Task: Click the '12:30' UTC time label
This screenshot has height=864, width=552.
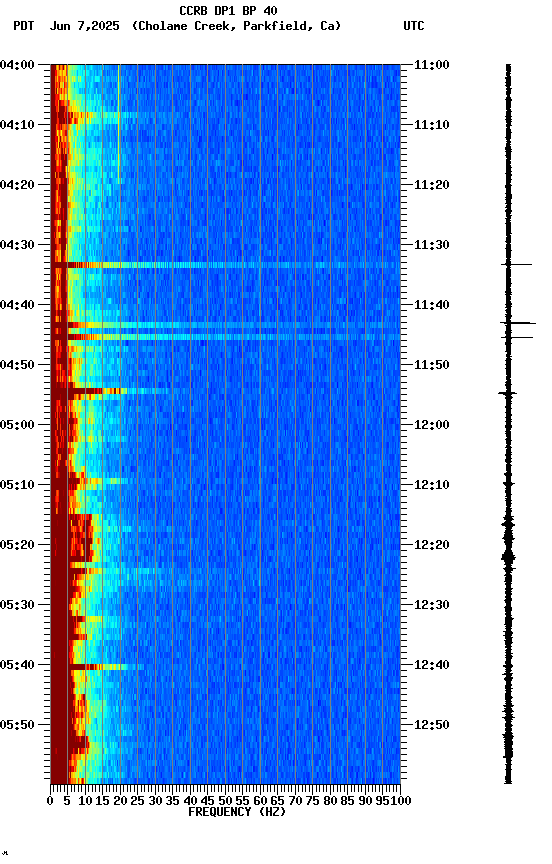Action: tap(432, 605)
